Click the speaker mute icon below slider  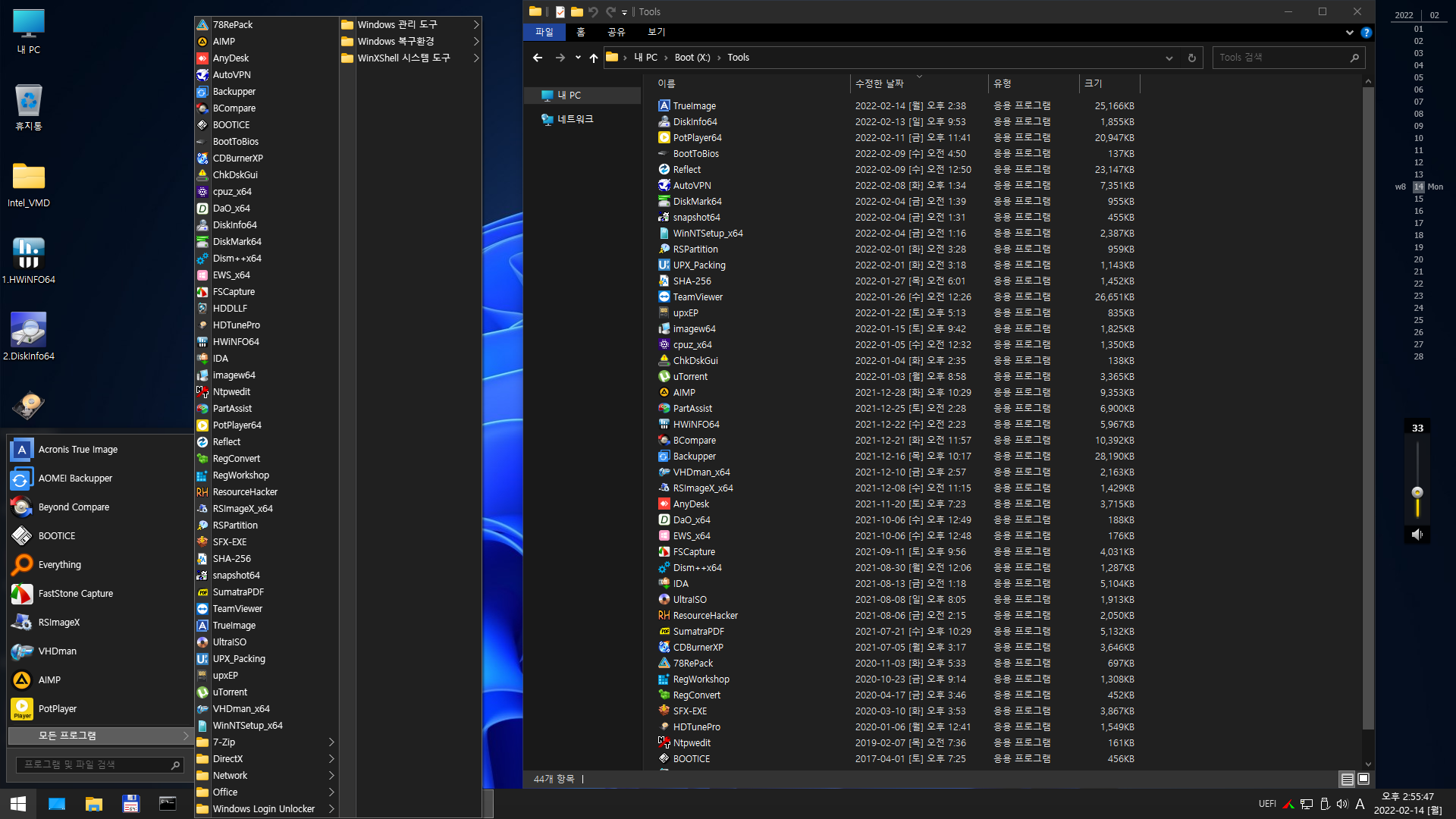[x=1417, y=535]
